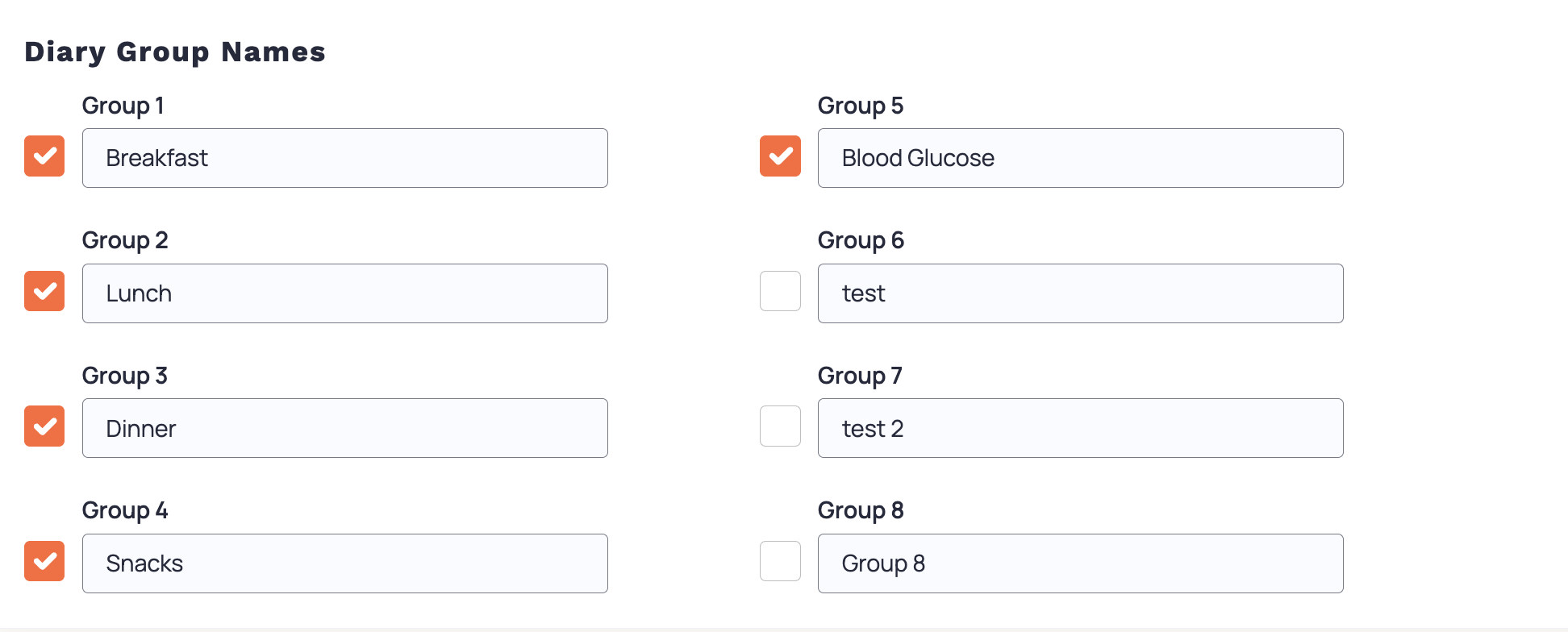Enable the Group 8 checkbox
1568x632 pixels.
(780, 561)
